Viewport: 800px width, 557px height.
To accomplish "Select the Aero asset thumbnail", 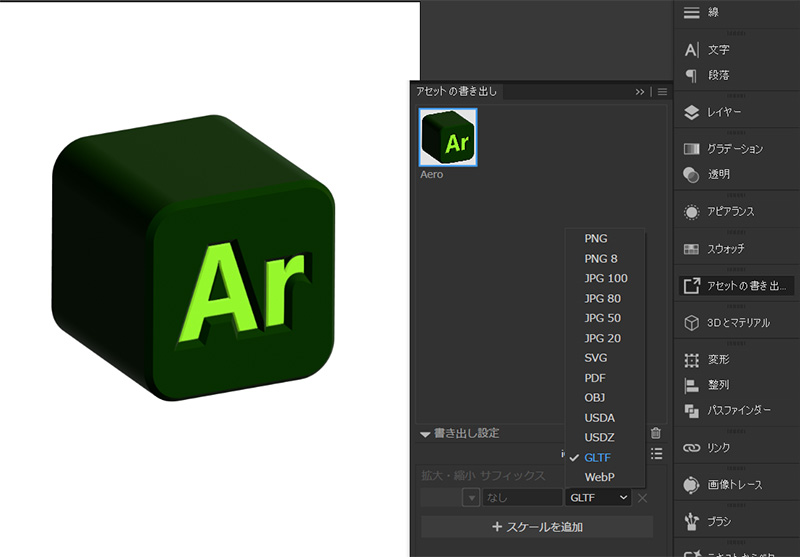I will pos(448,137).
